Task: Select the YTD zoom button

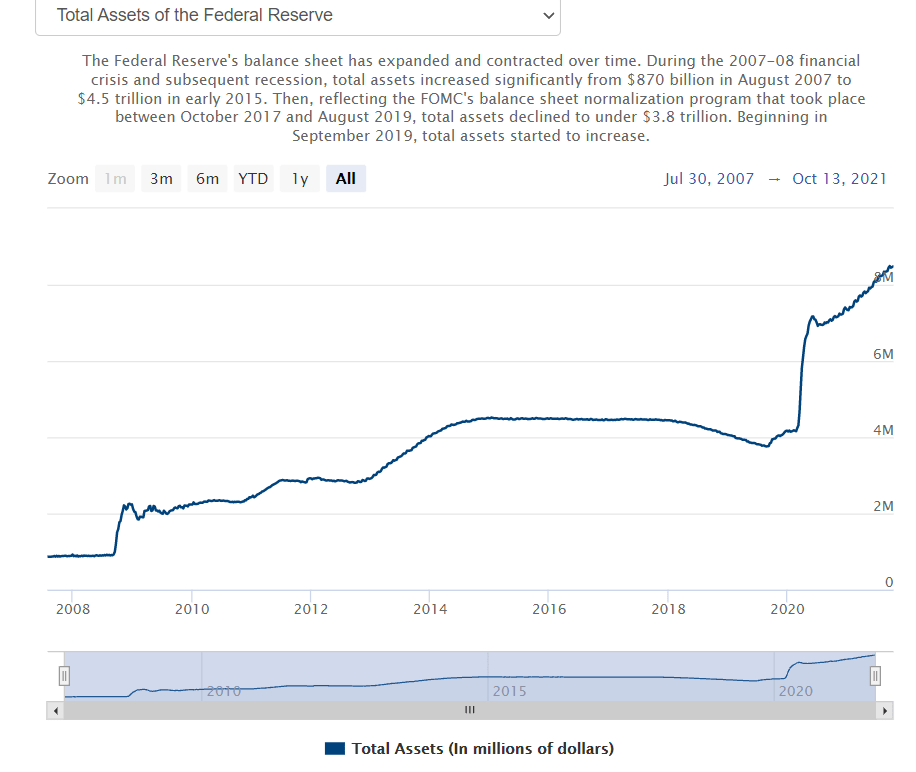Action: click(254, 179)
